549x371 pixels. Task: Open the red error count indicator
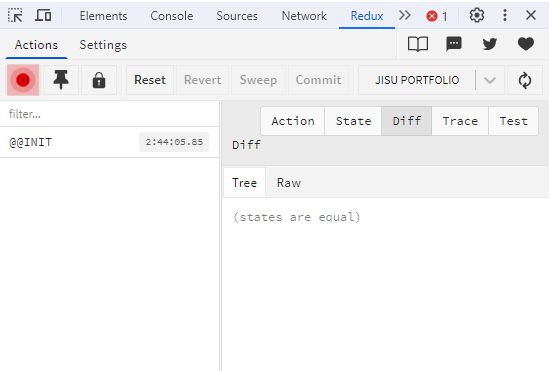pyautogui.click(x=436, y=16)
